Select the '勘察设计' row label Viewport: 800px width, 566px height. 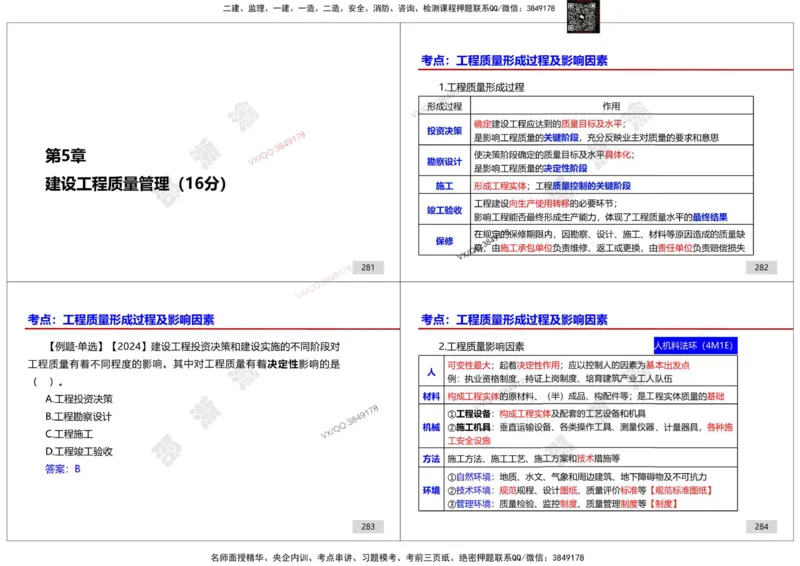click(x=444, y=162)
